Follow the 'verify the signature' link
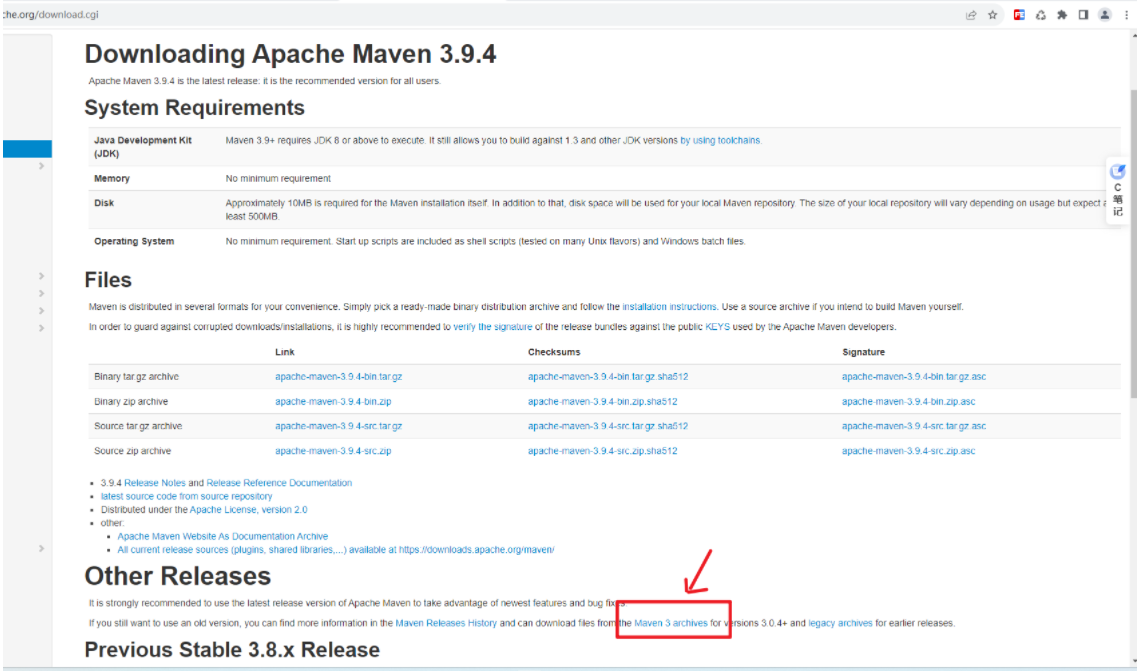The image size is (1140, 671). pyautogui.click(x=493, y=327)
